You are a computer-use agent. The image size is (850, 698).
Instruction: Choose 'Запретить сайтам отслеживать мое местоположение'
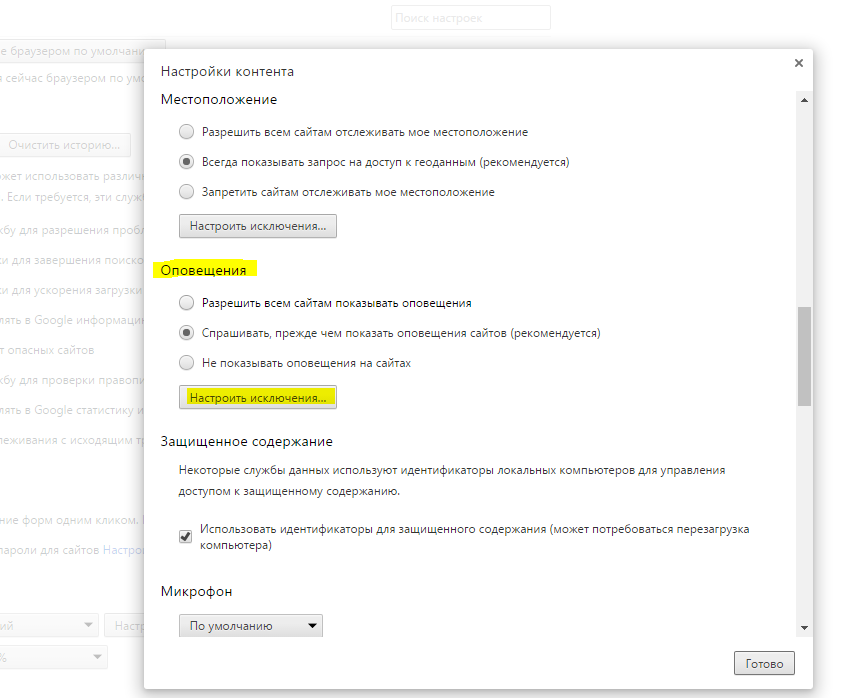pyautogui.click(x=186, y=191)
